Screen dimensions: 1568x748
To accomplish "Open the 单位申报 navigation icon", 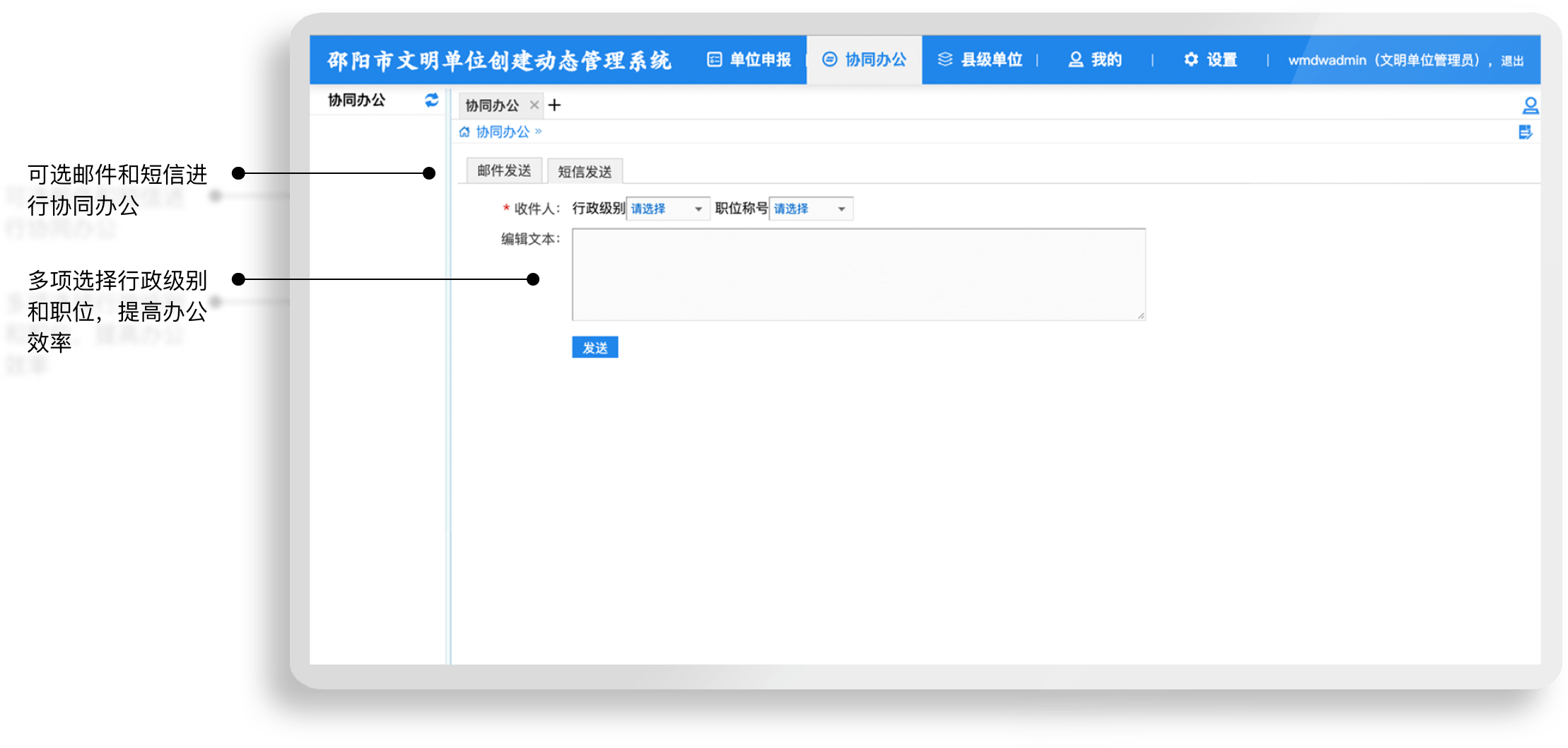I will tap(714, 60).
